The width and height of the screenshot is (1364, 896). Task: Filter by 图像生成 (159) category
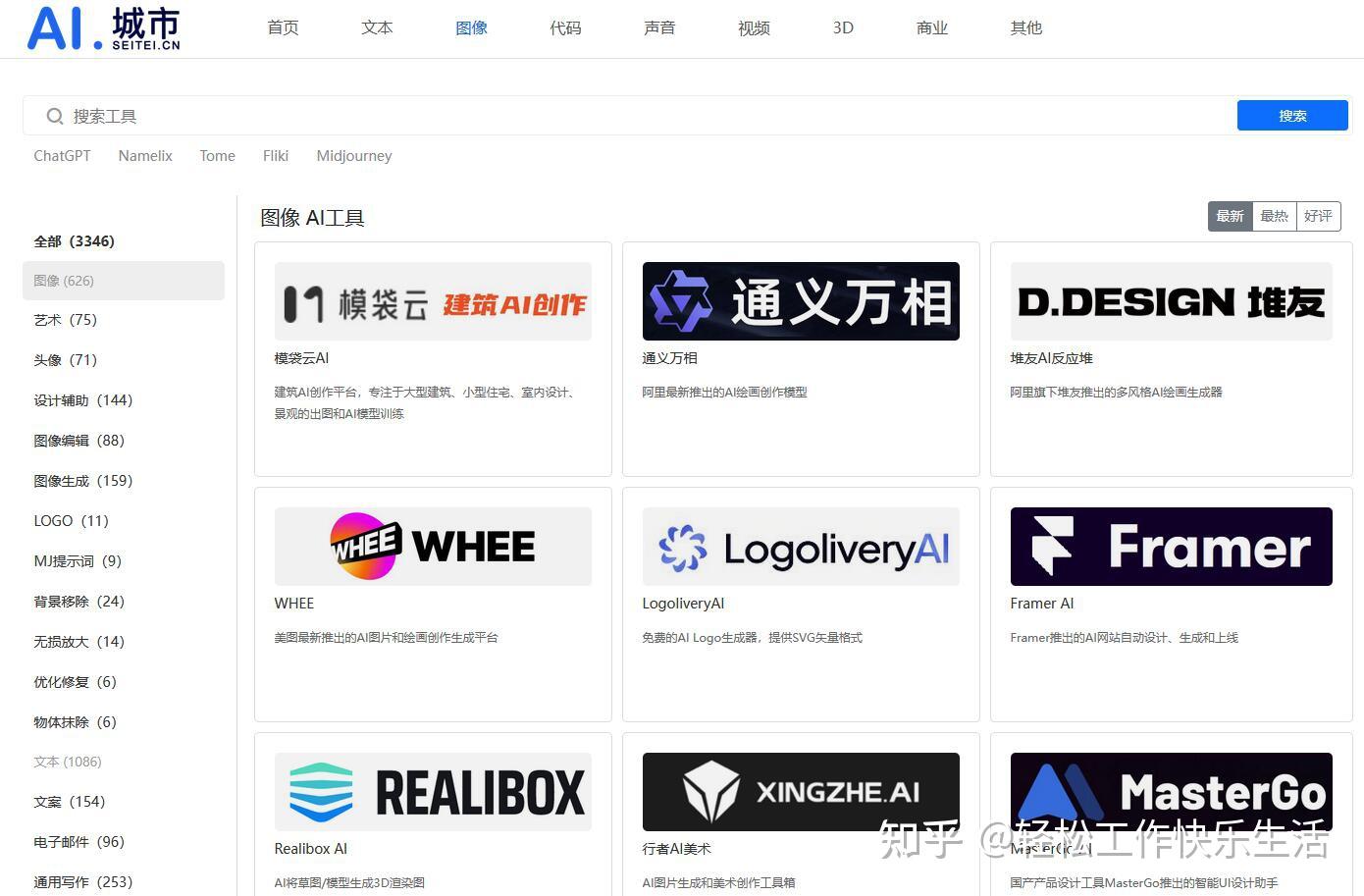(x=83, y=481)
